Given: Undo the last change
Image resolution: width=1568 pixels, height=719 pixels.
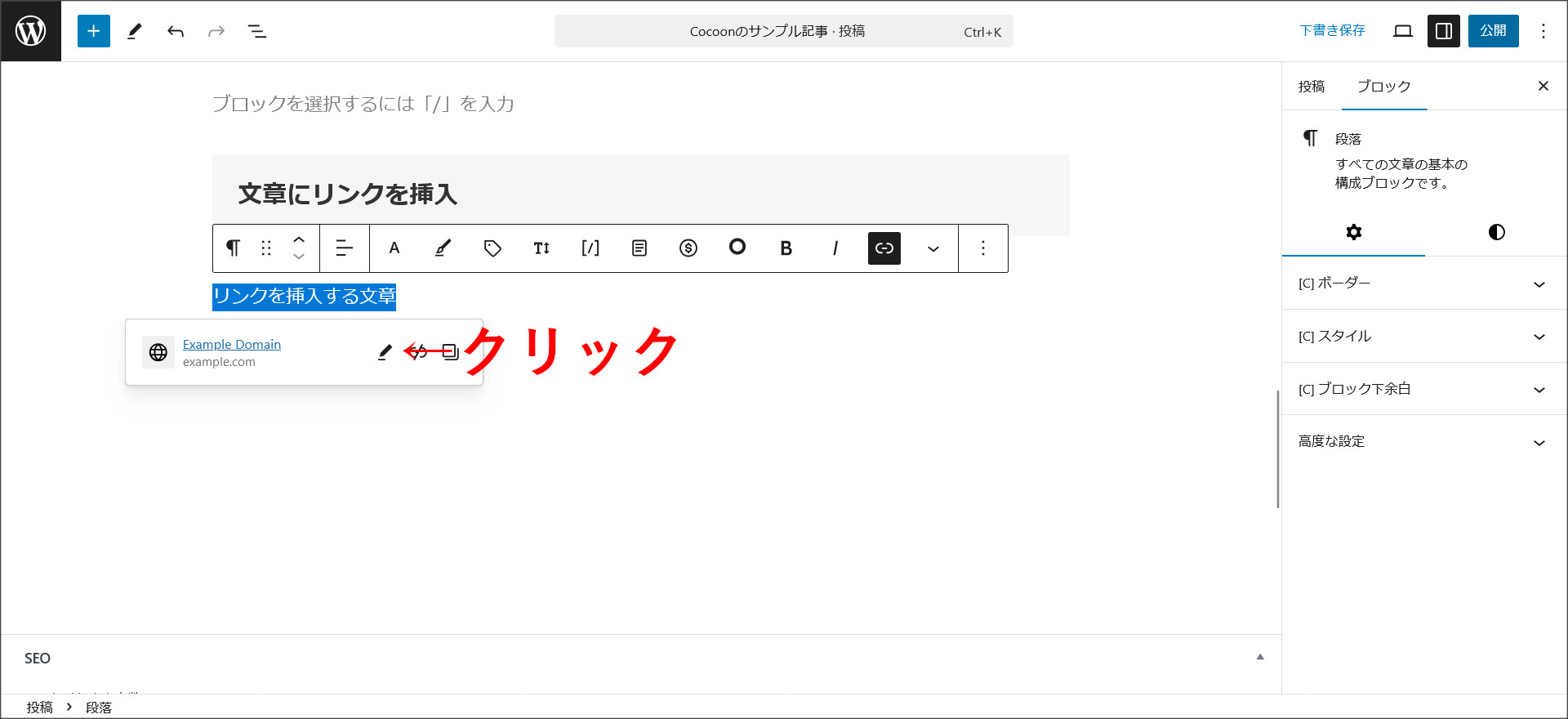Looking at the screenshot, I should tap(176, 31).
